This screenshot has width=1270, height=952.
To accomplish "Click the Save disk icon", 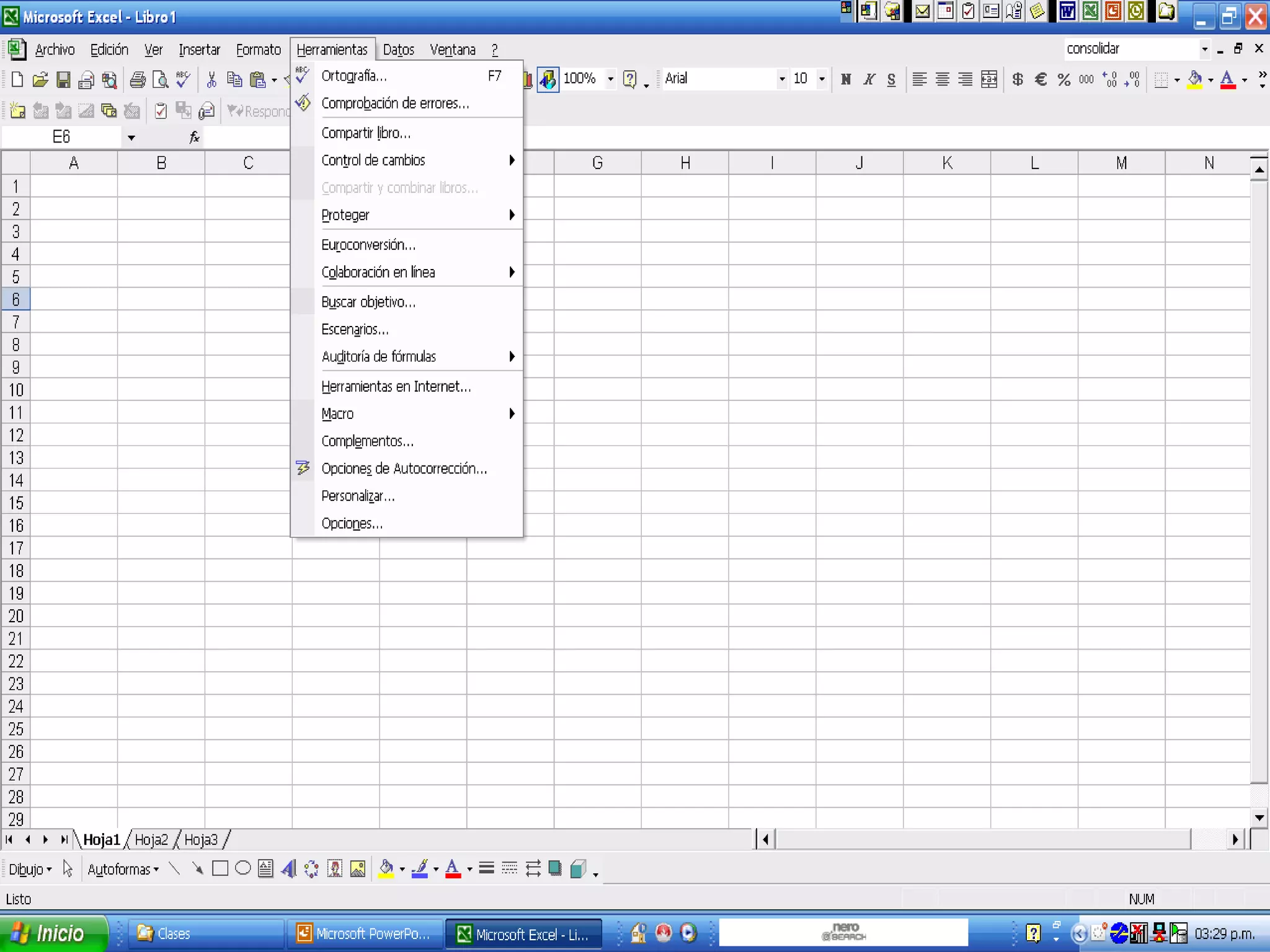I will [63, 79].
